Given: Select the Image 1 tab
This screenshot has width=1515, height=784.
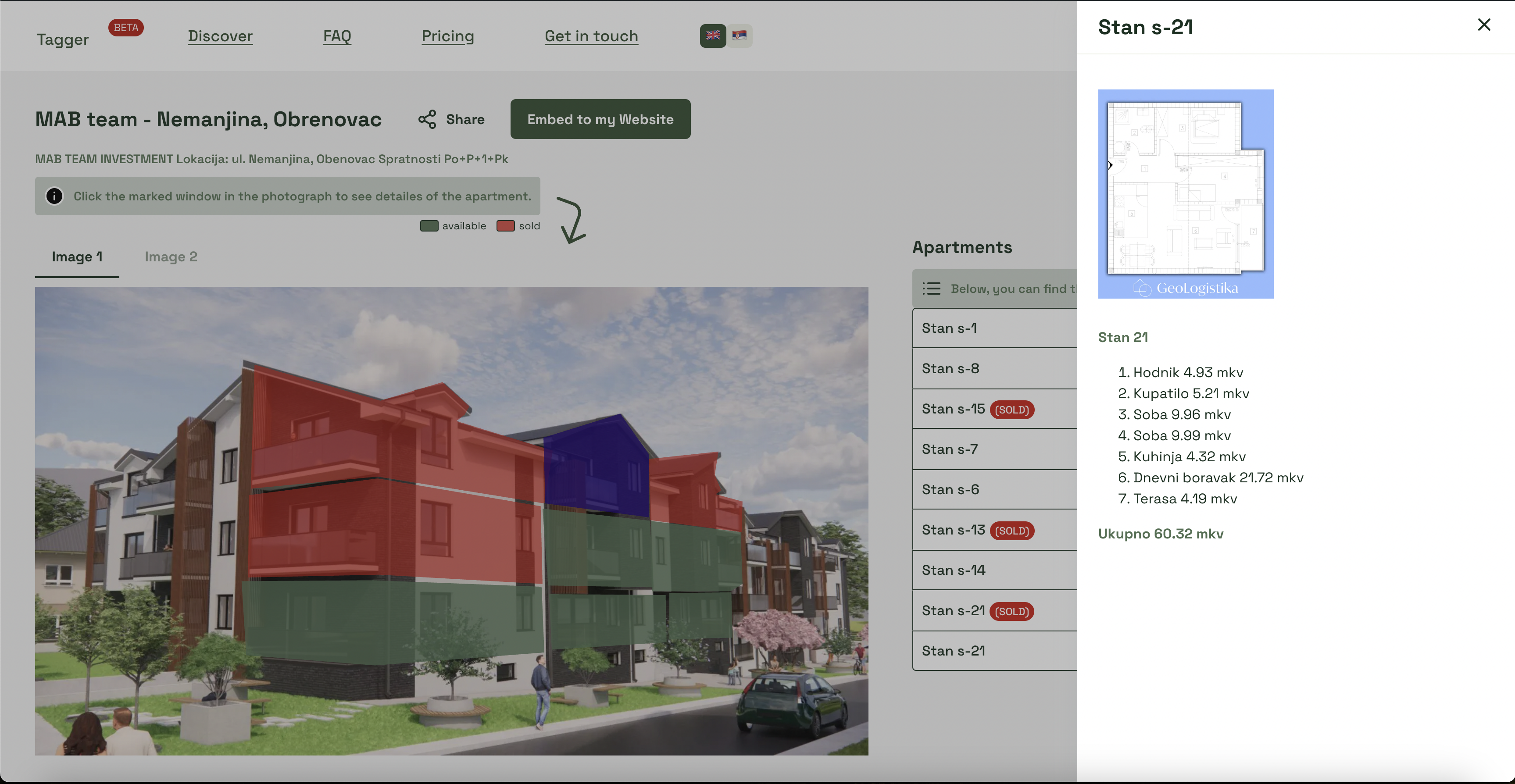Looking at the screenshot, I should (77, 257).
